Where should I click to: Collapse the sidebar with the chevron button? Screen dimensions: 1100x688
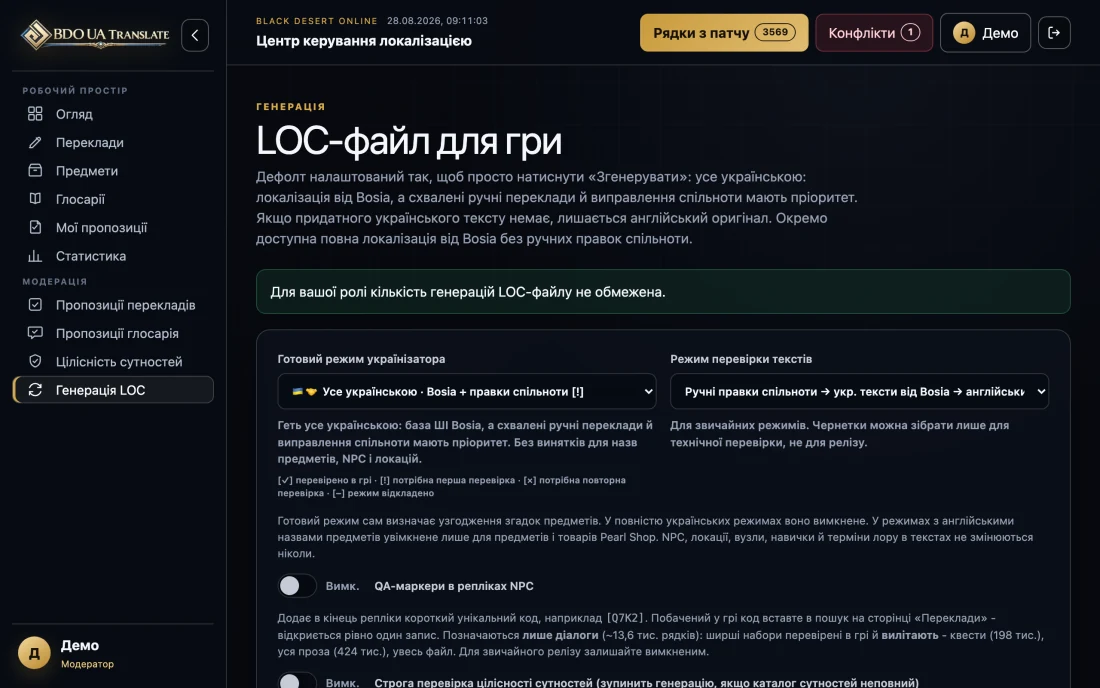(195, 35)
